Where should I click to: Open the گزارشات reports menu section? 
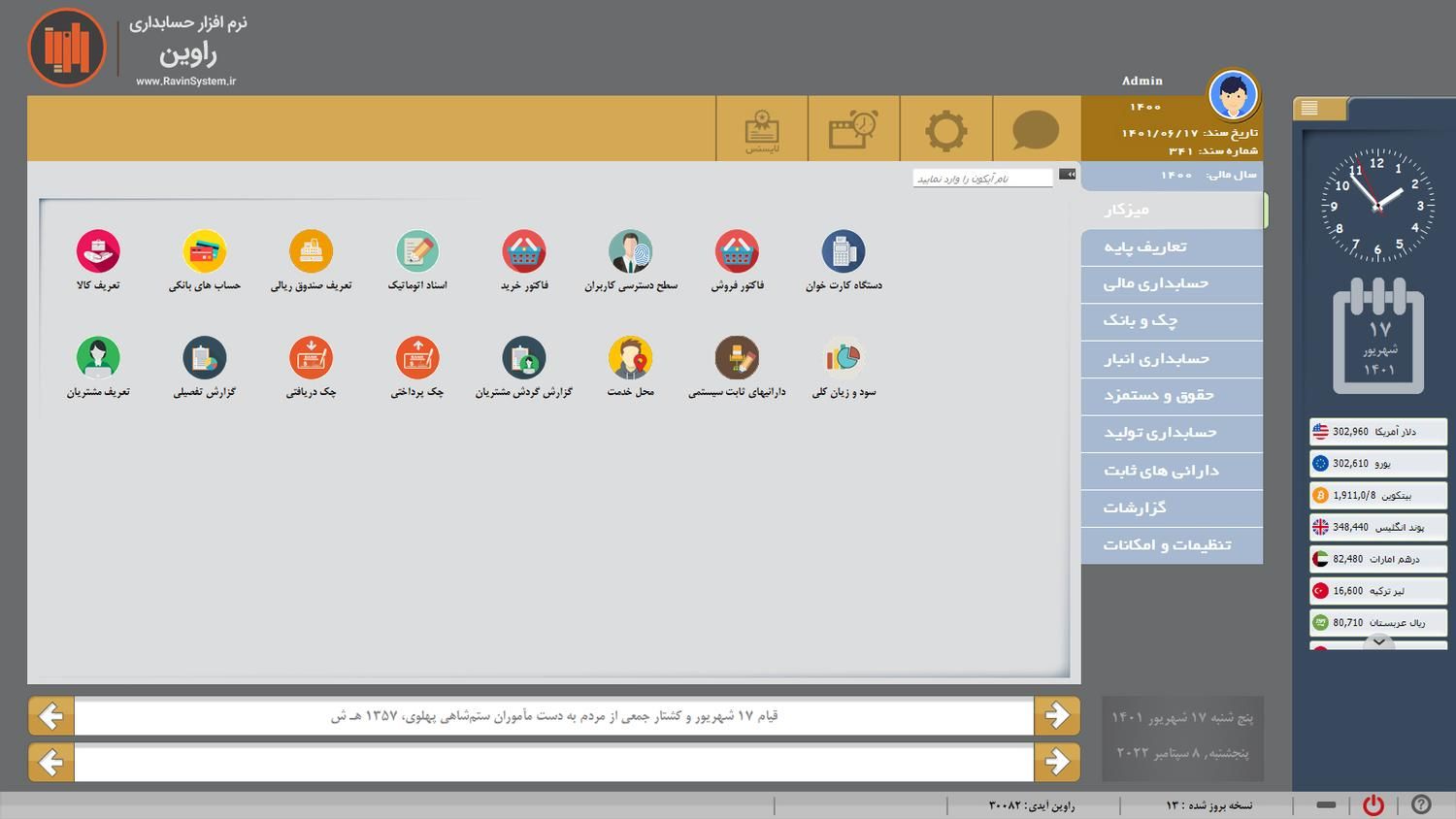1171,508
